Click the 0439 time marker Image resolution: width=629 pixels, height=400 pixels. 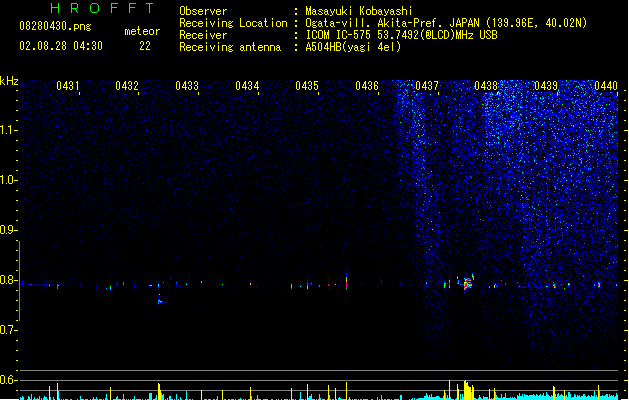(x=546, y=86)
